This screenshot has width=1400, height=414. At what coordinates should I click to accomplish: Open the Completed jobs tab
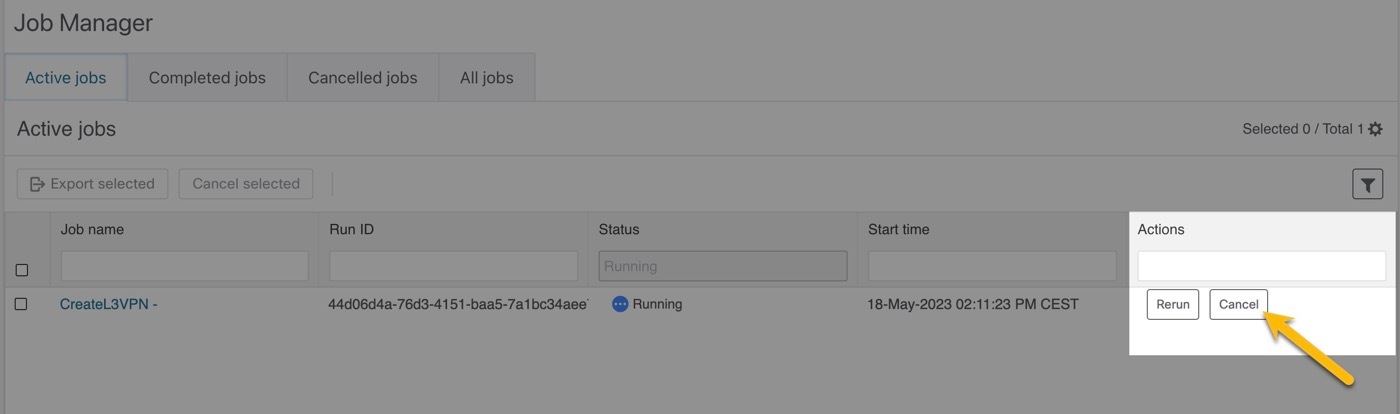click(207, 78)
